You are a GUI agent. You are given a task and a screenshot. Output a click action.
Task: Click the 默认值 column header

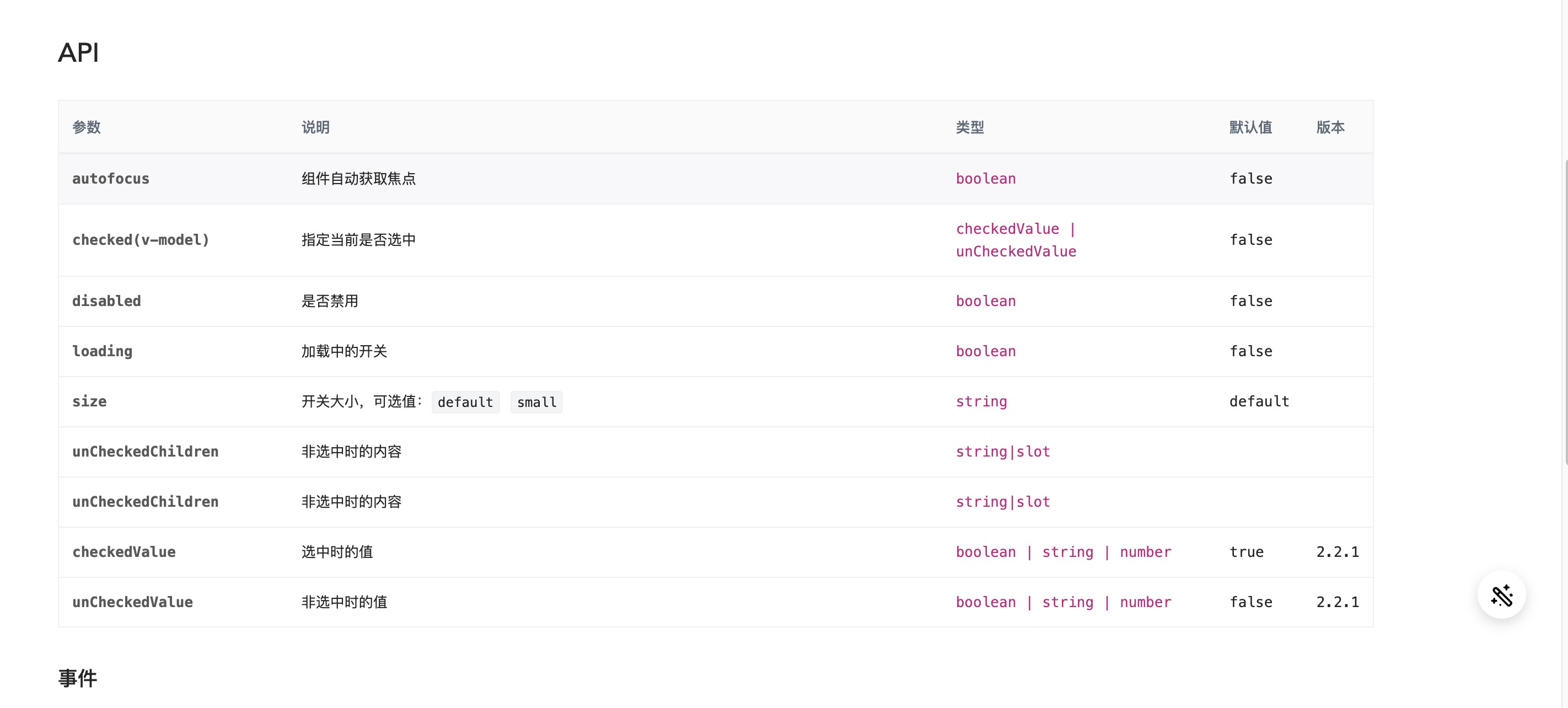click(1250, 127)
